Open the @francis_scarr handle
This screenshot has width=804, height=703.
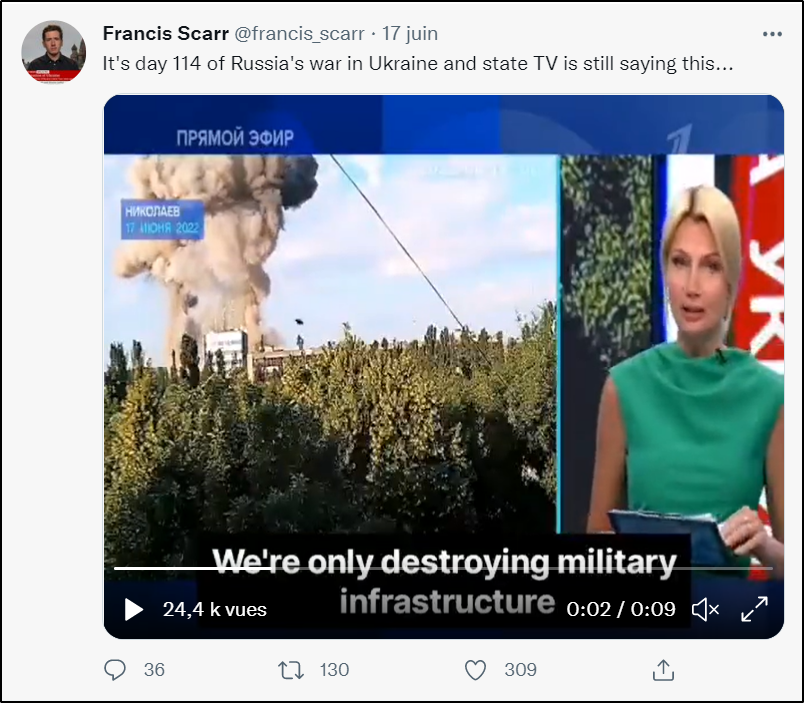click(x=299, y=34)
